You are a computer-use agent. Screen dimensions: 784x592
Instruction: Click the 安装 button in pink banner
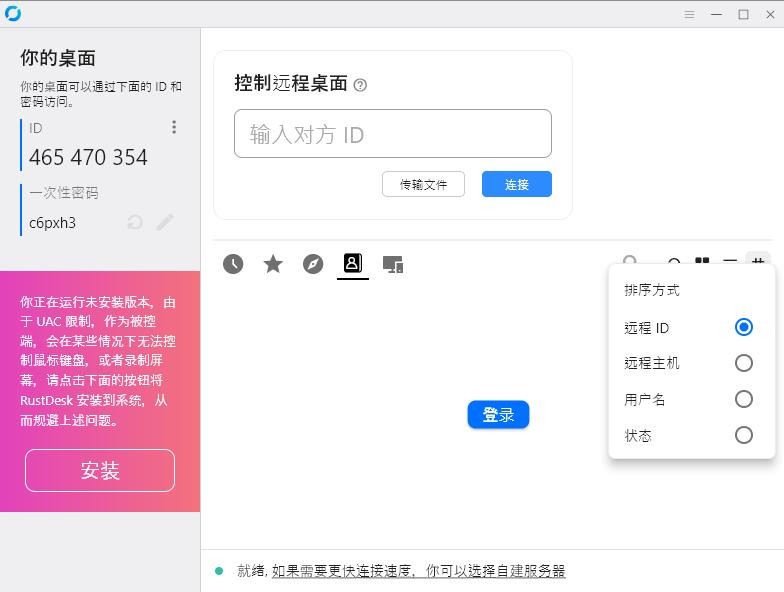tap(100, 470)
